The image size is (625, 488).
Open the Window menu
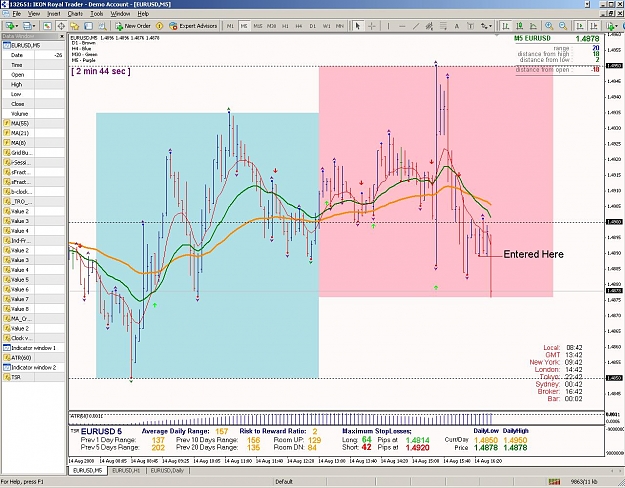point(120,14)
